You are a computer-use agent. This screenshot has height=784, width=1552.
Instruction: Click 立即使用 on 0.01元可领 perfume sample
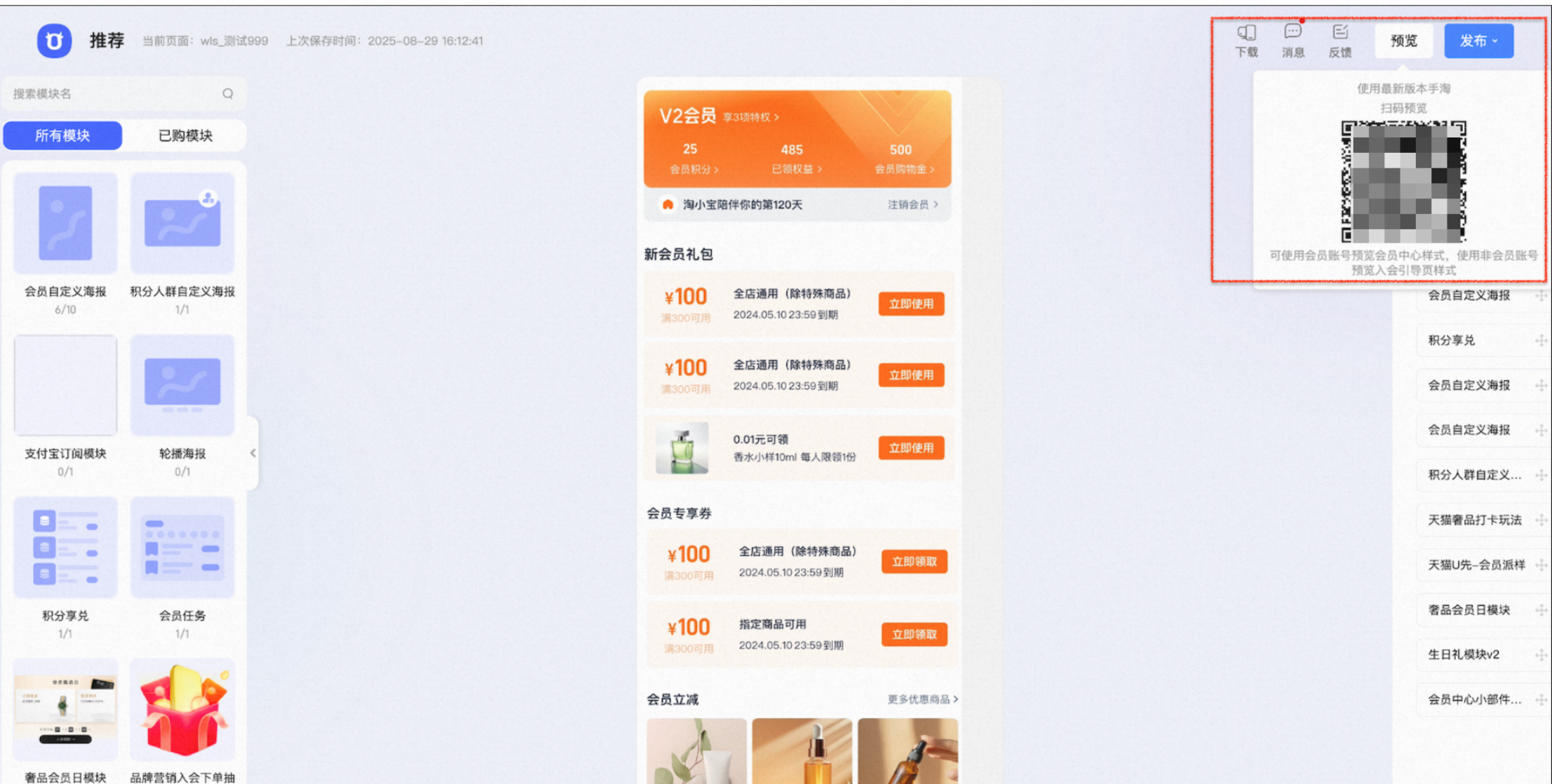coord(911,448)
